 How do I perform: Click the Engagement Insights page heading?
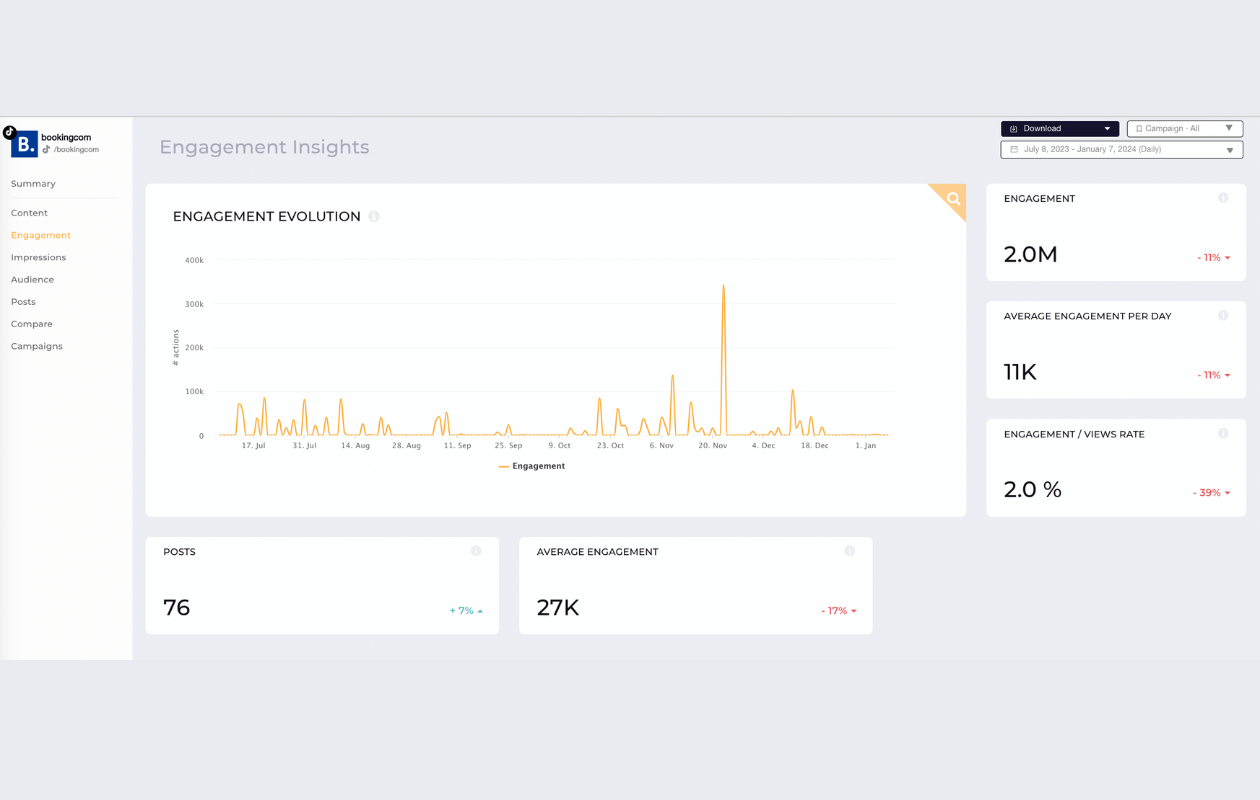click(x=264, y=147)
